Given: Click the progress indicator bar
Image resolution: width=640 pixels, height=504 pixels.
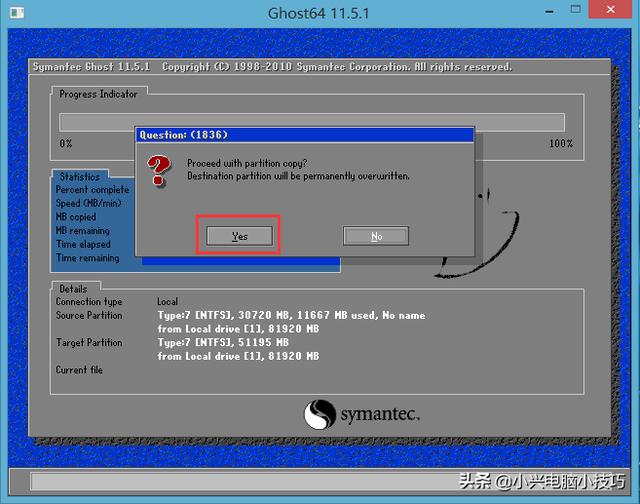Looking at the screenshot, I should 312,122.
